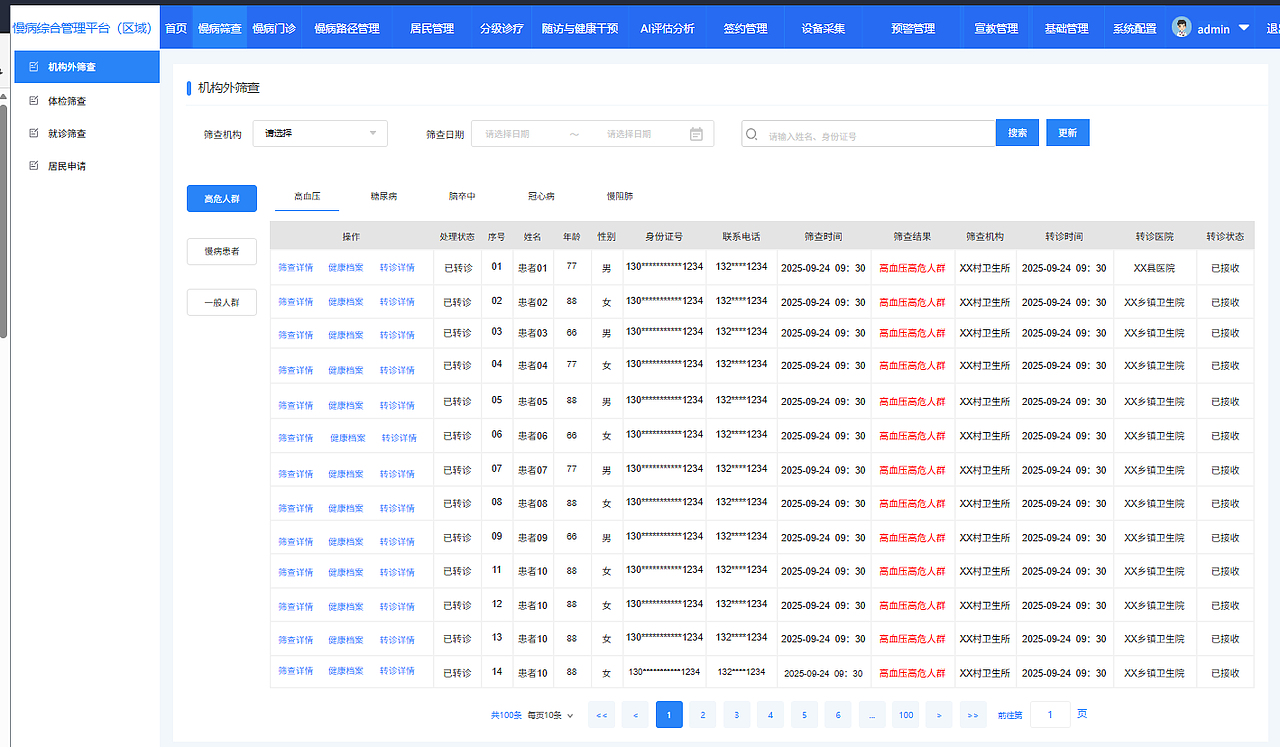This screenshot has width=1280, height=747.
Task: Click the 居民申请 sidebar icon
Action: 34,166
